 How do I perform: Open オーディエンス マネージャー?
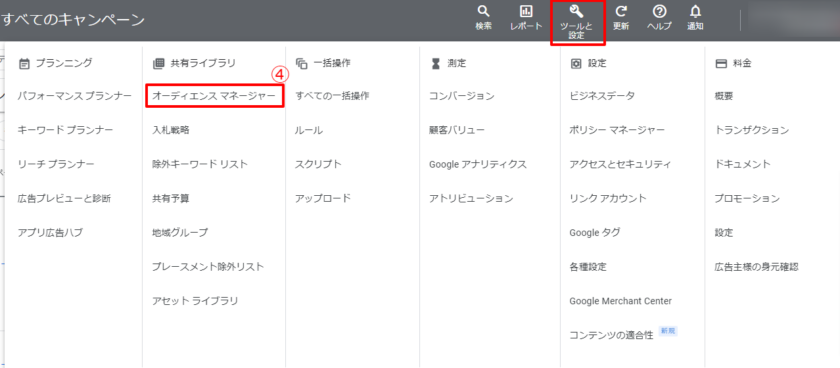point(214,96)
